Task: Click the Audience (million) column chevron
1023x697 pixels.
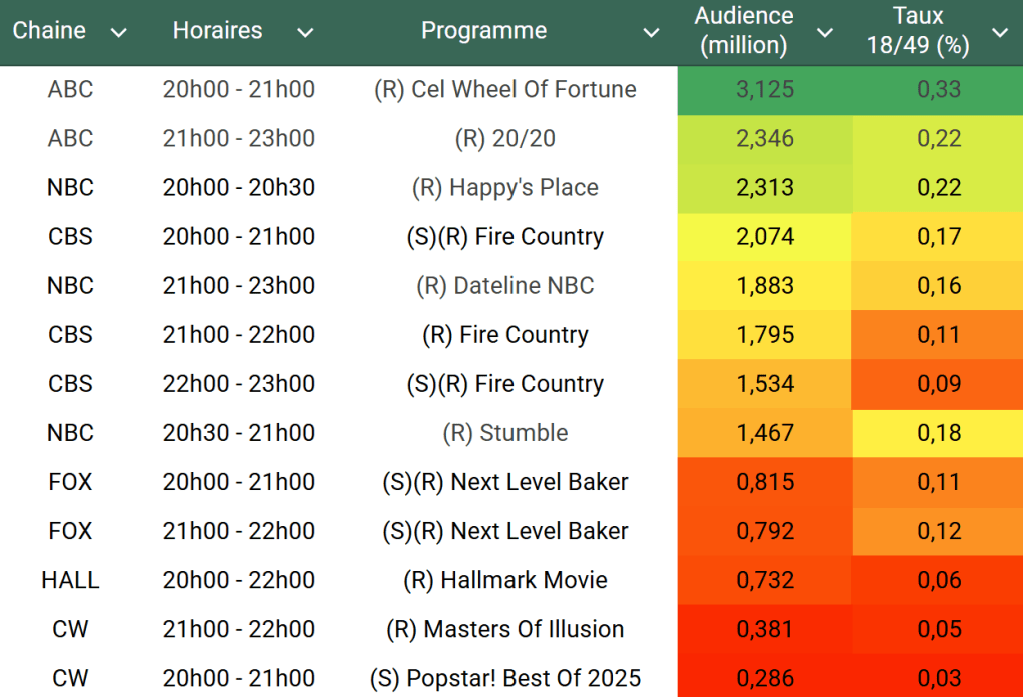Action: coord(825,33)
